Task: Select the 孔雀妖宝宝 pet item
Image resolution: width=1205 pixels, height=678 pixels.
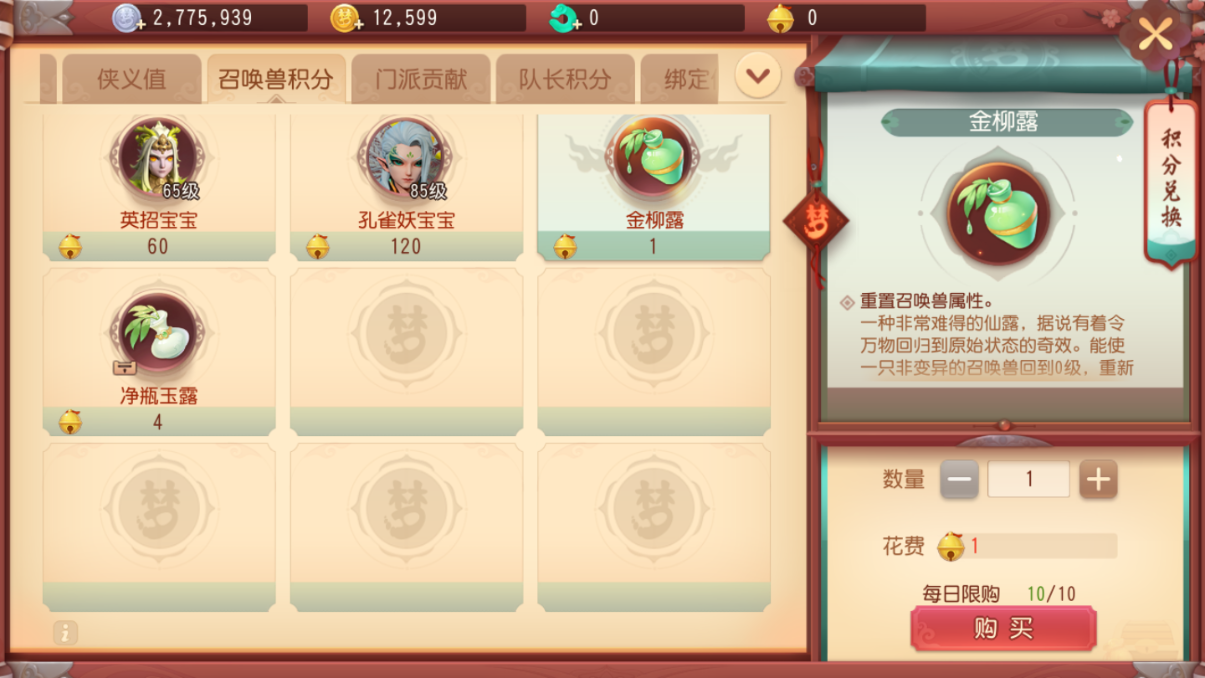Action: point(406,186)
